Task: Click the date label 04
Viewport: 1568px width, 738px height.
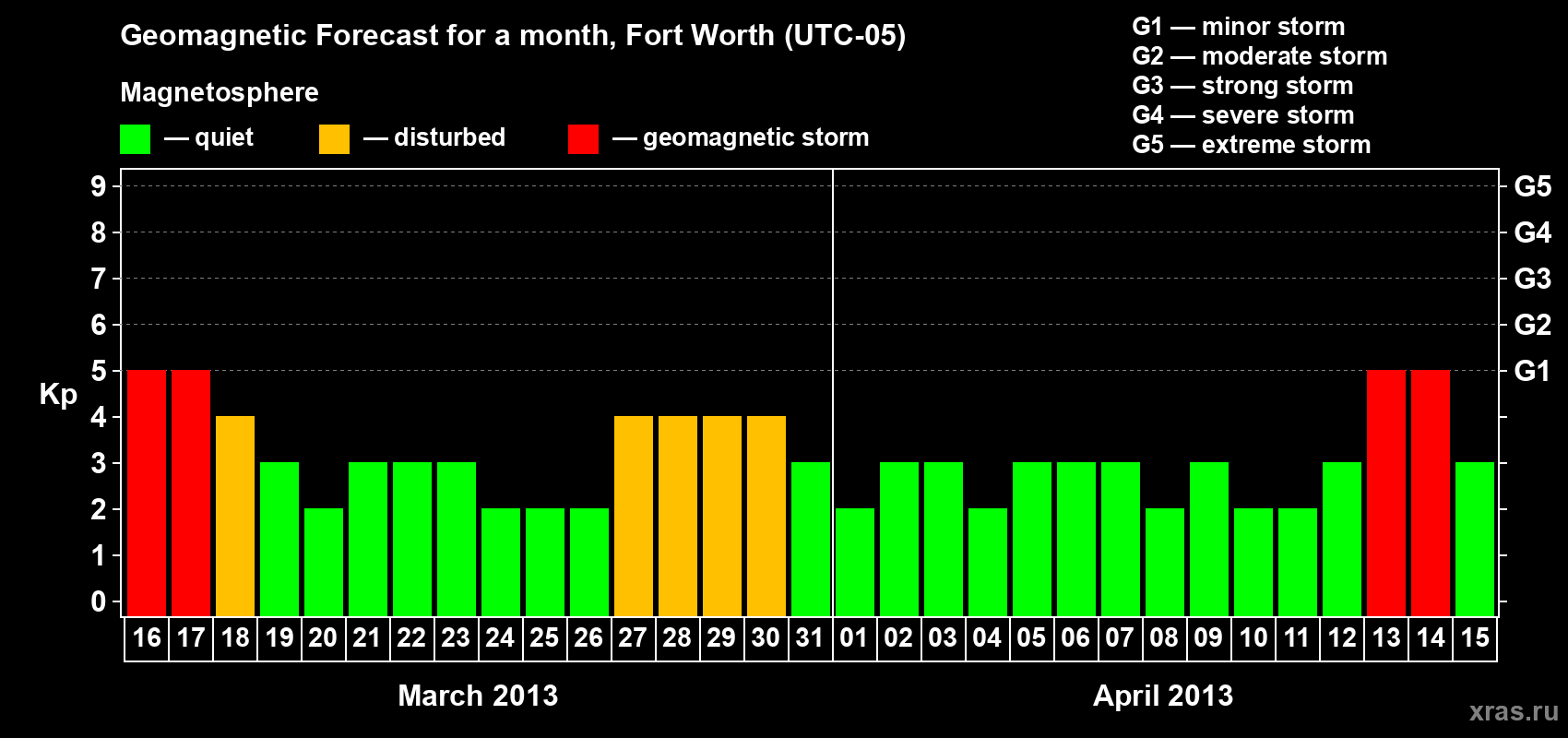Action: point(987,637)
